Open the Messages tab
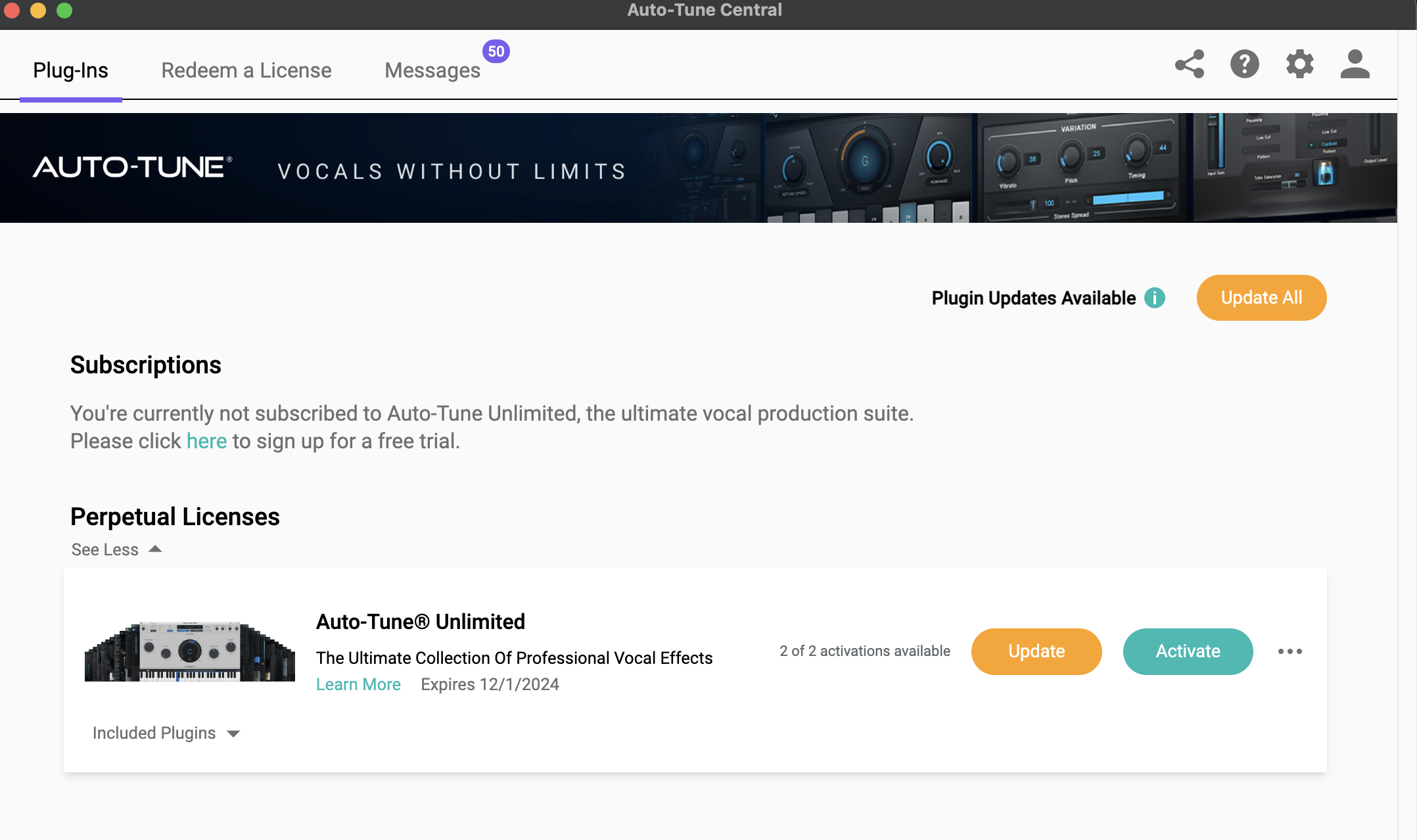Viewport: 1417px width, 840px height. tap(432, 70)
